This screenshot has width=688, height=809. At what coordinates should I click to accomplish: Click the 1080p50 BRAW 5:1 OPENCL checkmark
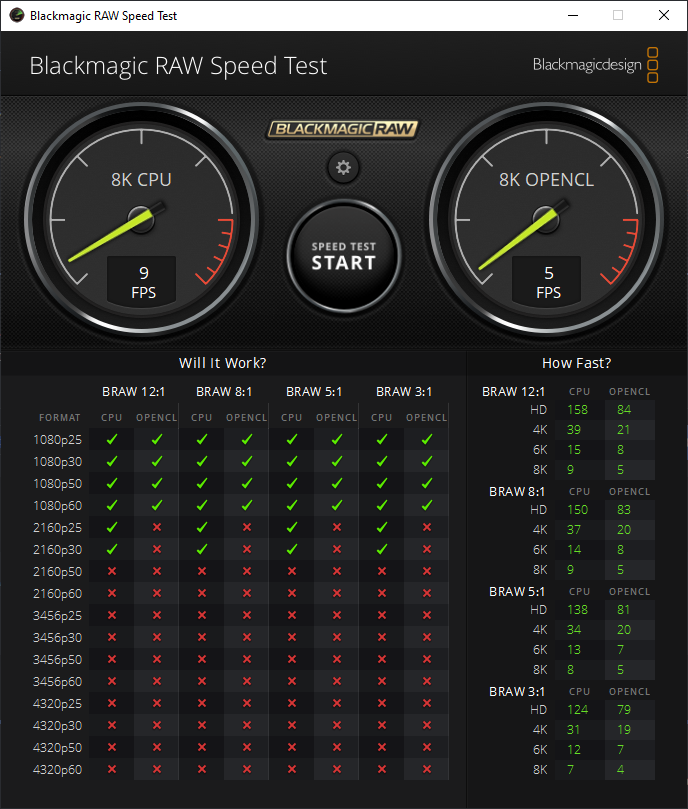tap(337, 483)
